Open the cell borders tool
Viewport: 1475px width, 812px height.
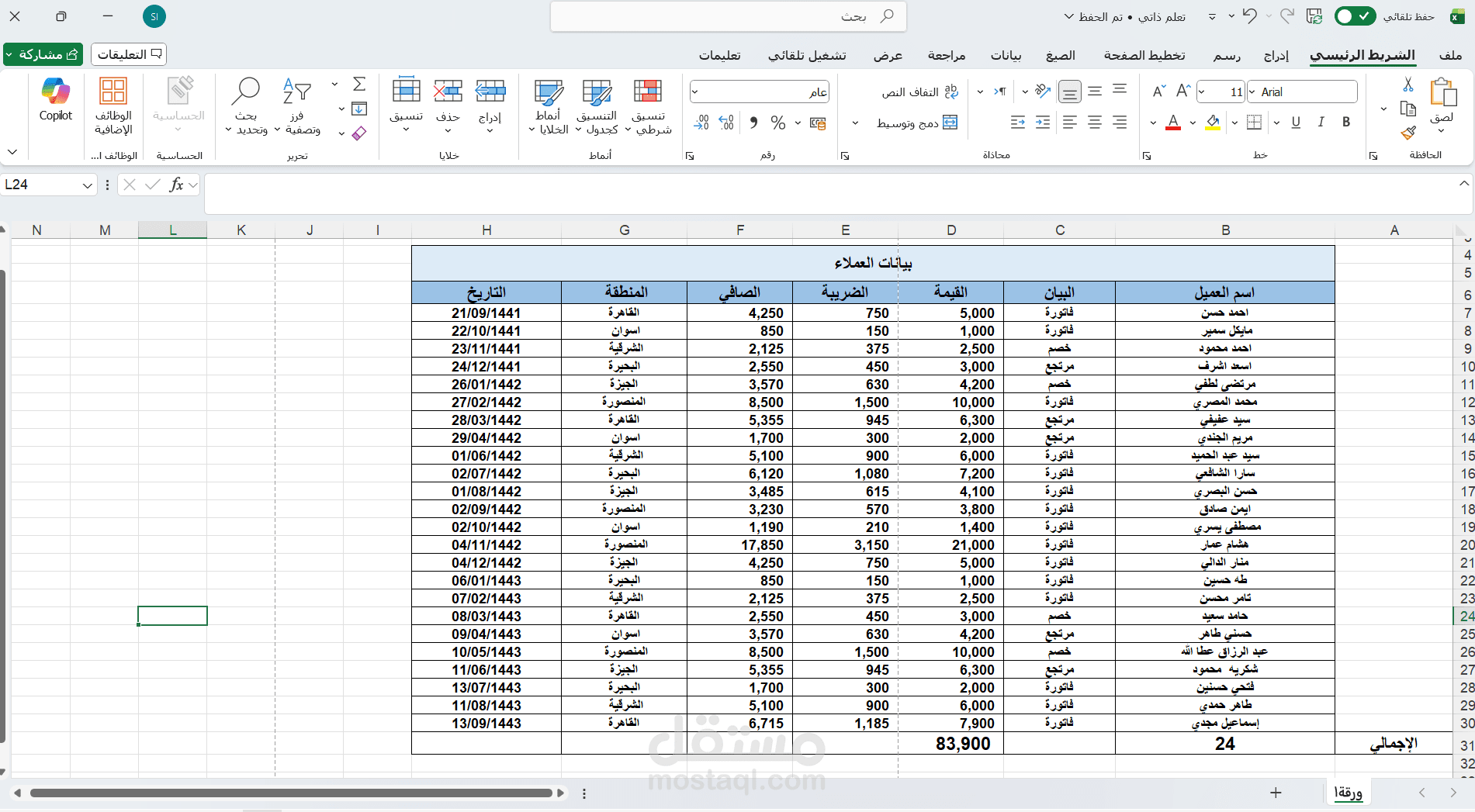pyautogui.click(x=1254, y=122)
